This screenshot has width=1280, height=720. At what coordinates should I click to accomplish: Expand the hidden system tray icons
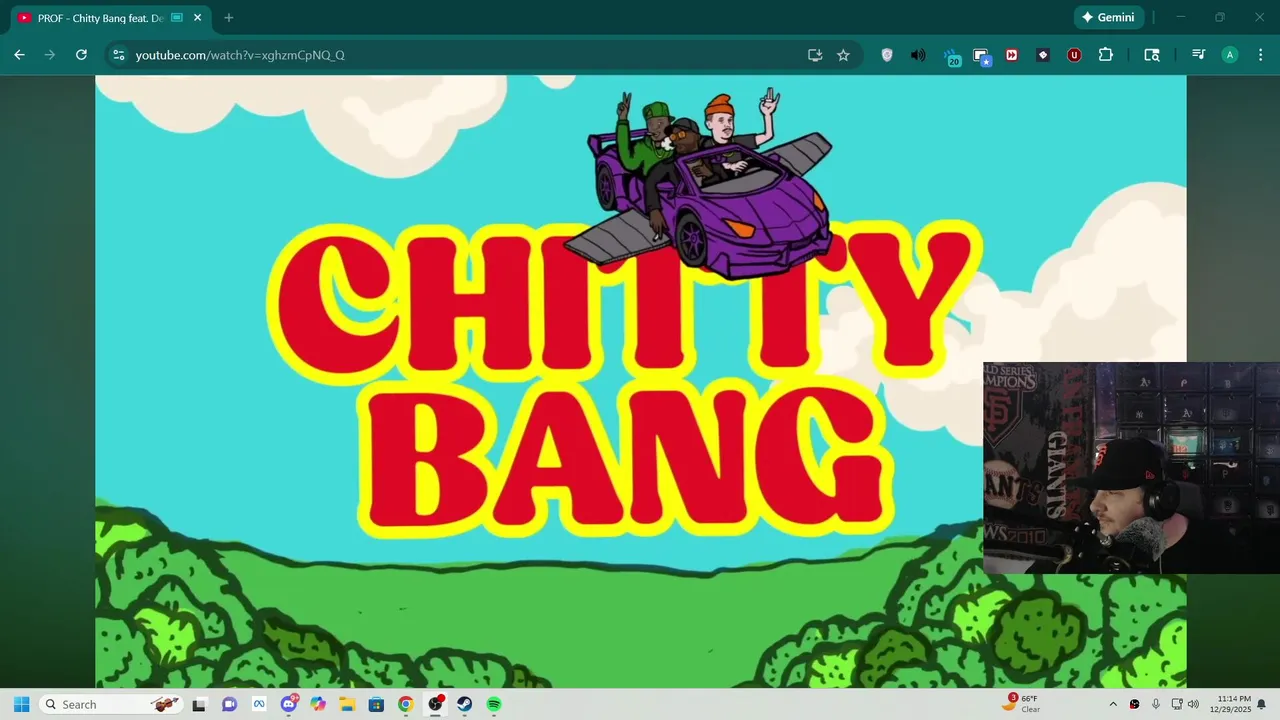[1113, 704]
